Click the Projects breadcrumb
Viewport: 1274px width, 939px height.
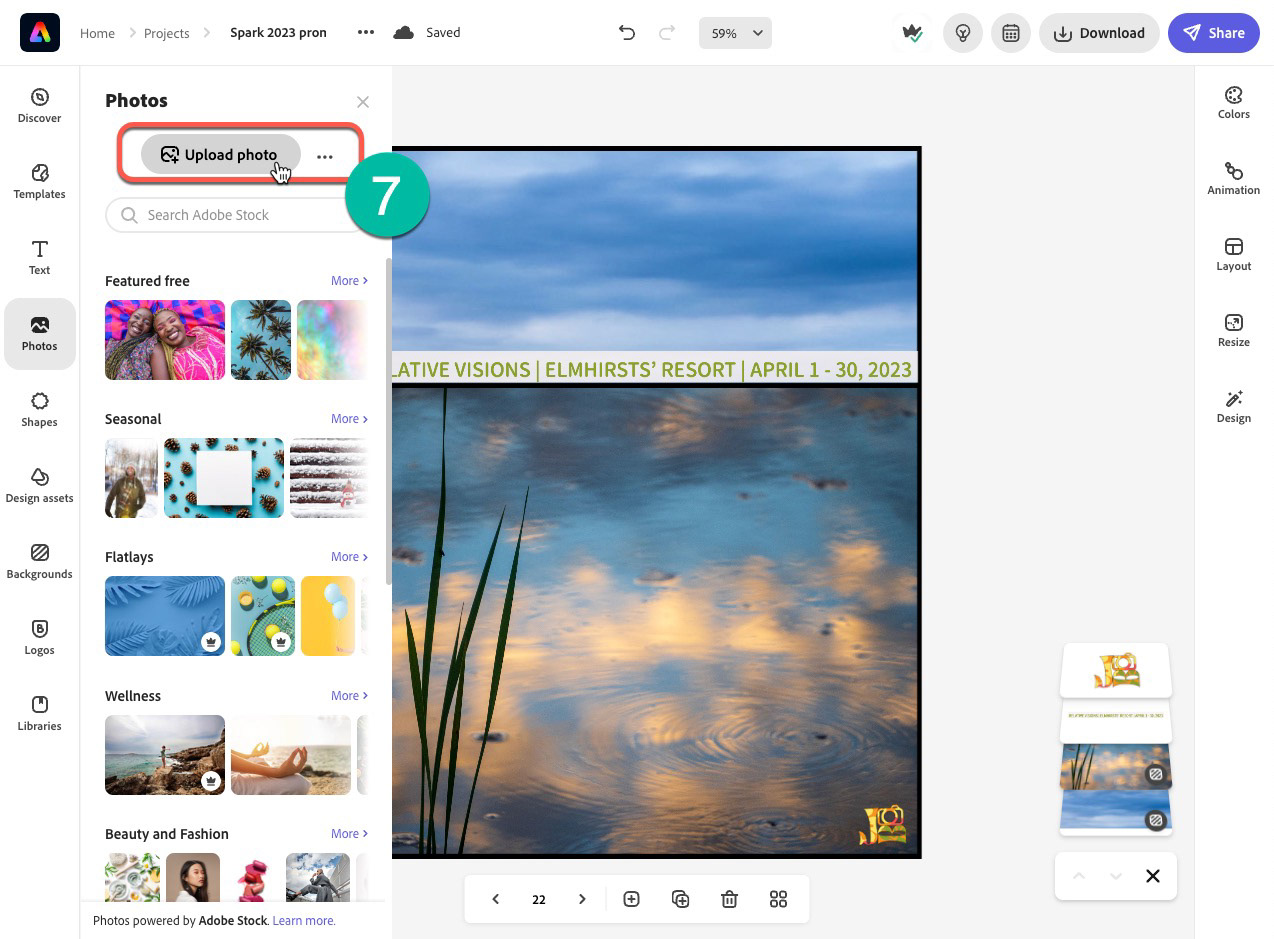(166, 33)
